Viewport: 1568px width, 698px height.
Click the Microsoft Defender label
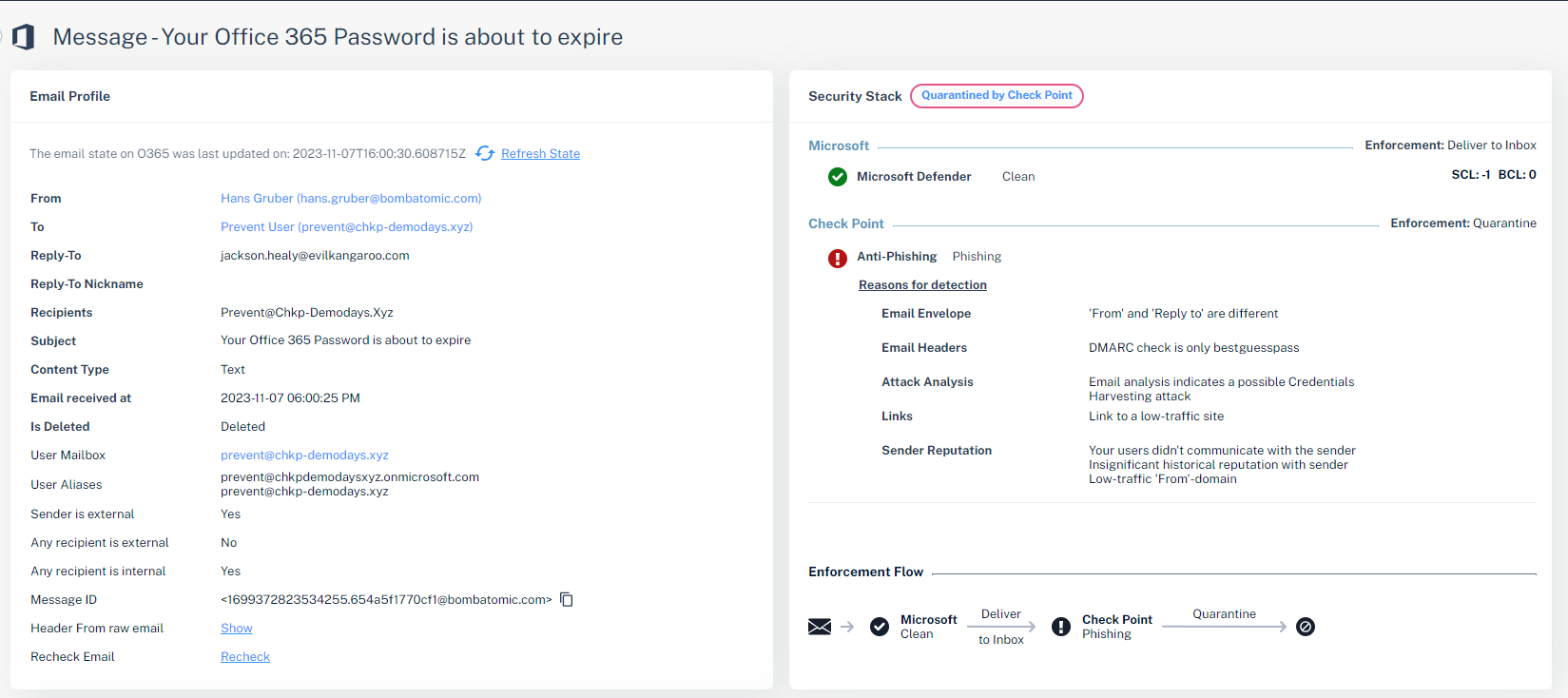(x=914, y=177)
